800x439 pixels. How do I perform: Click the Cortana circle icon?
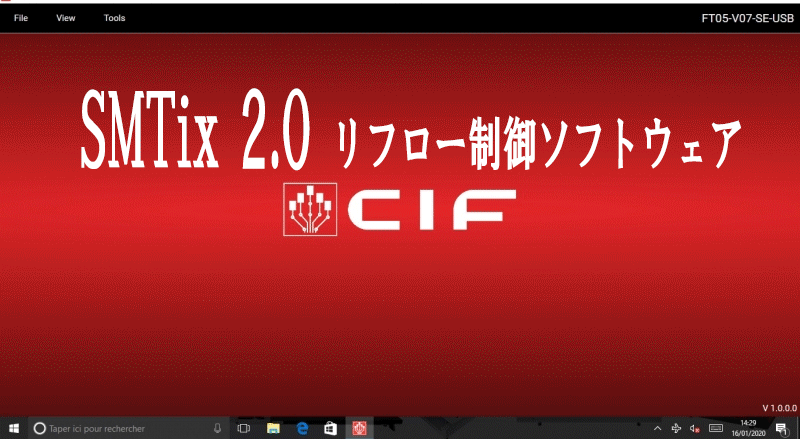pos(40,428)
